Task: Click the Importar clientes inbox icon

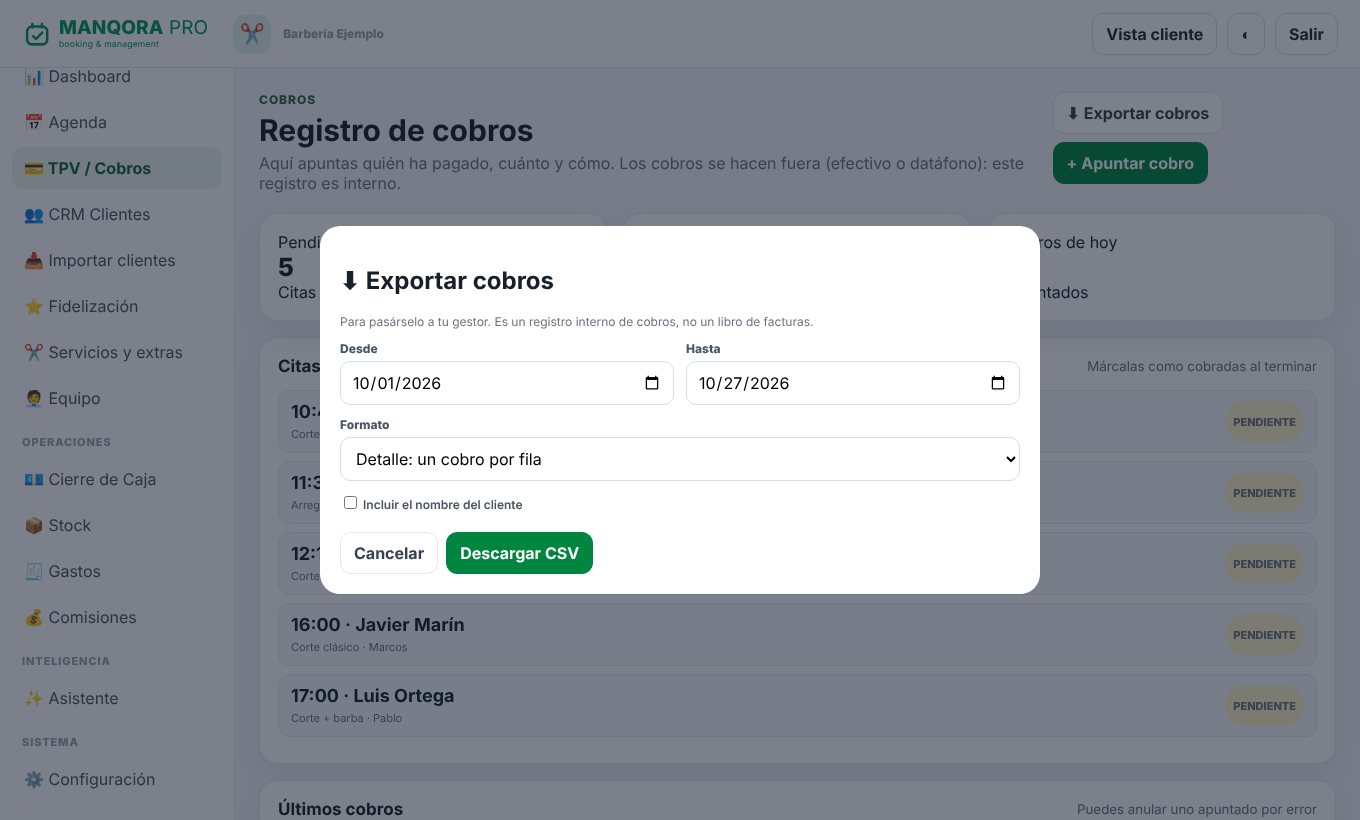Action: [x=33, y=261]
